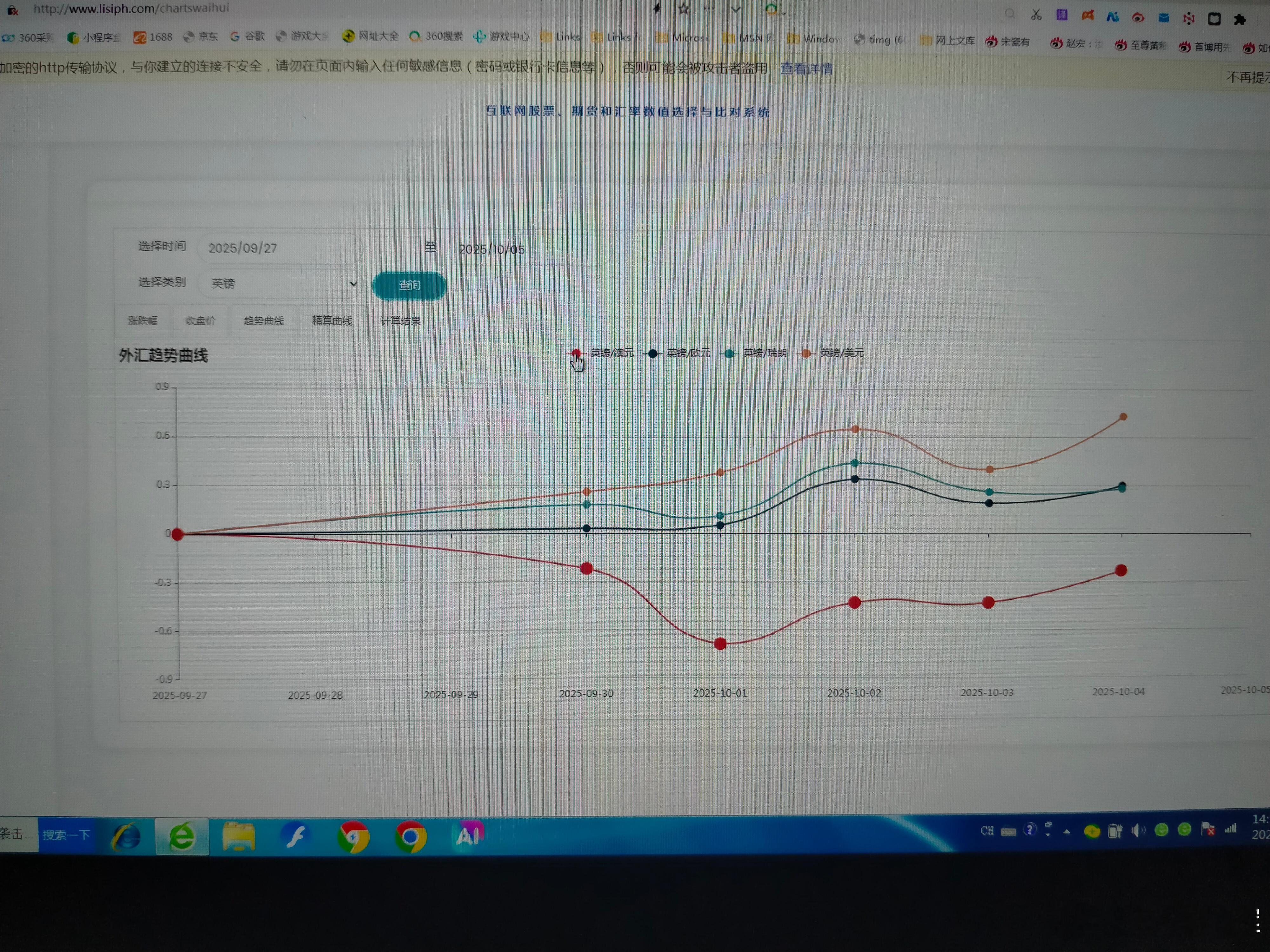The image size is (1270, 952).
Task: Expand the address bar dropdown chevron
Action: point(735,9)
